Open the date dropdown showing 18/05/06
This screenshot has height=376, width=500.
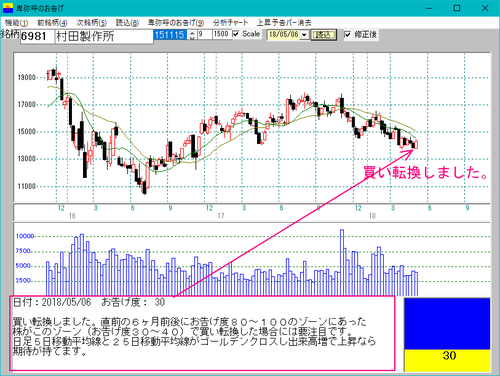pos(304,35)
